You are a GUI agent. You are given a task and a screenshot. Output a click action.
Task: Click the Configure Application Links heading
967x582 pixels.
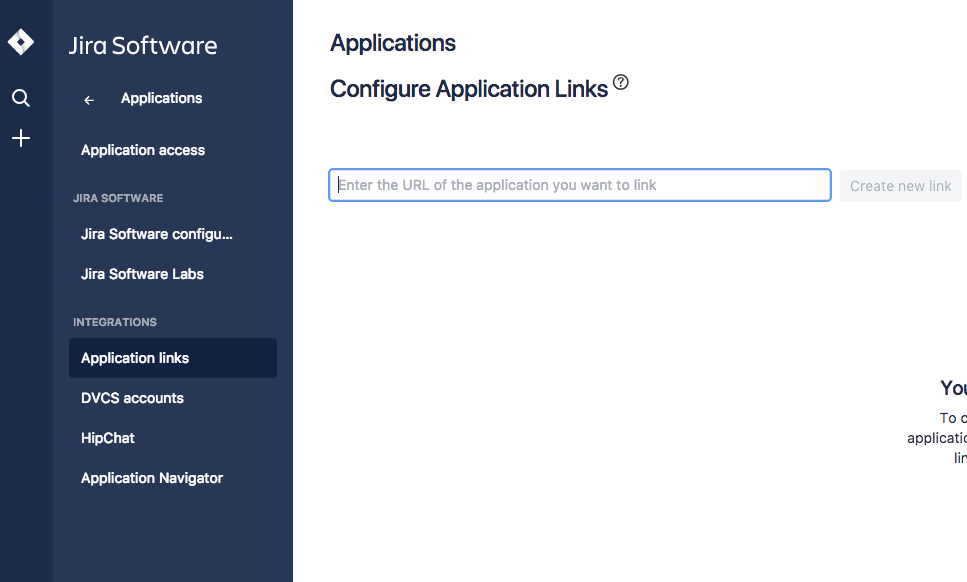point(469,89)
